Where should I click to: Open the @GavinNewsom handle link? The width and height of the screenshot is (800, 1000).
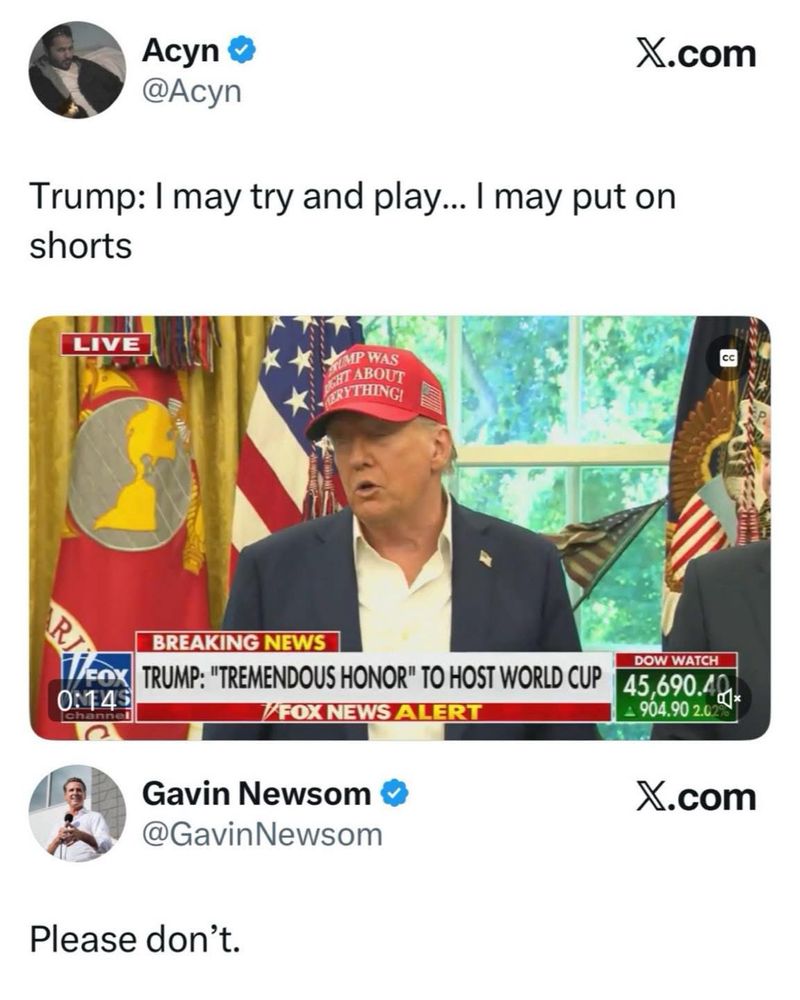pos(262,835)
